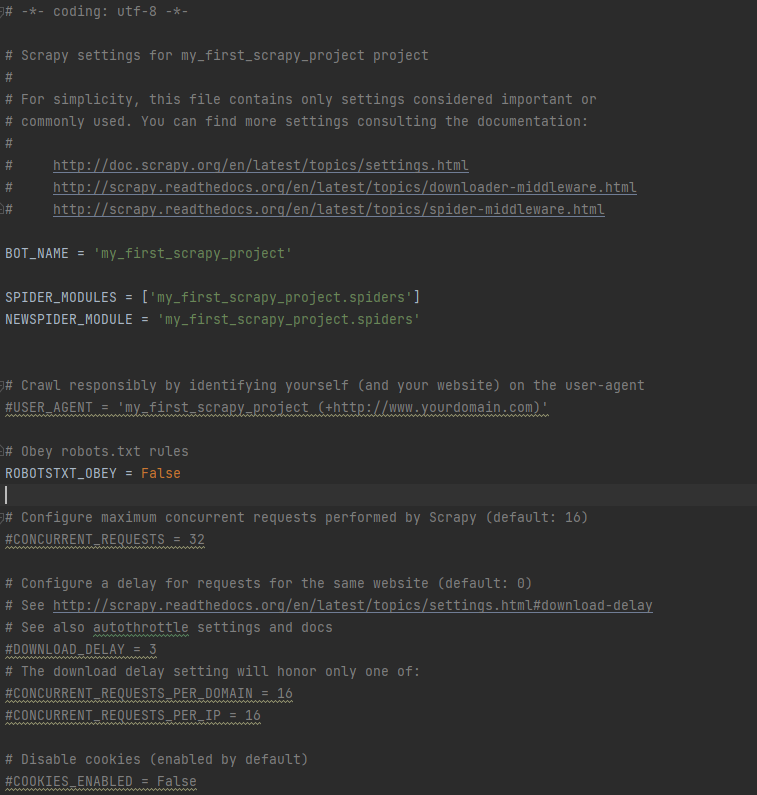Click the CONCURRENT_REQUESTS_PER_IP commented setting
The width and height of the screenshot is (757, 795).
tap(133, 715)
